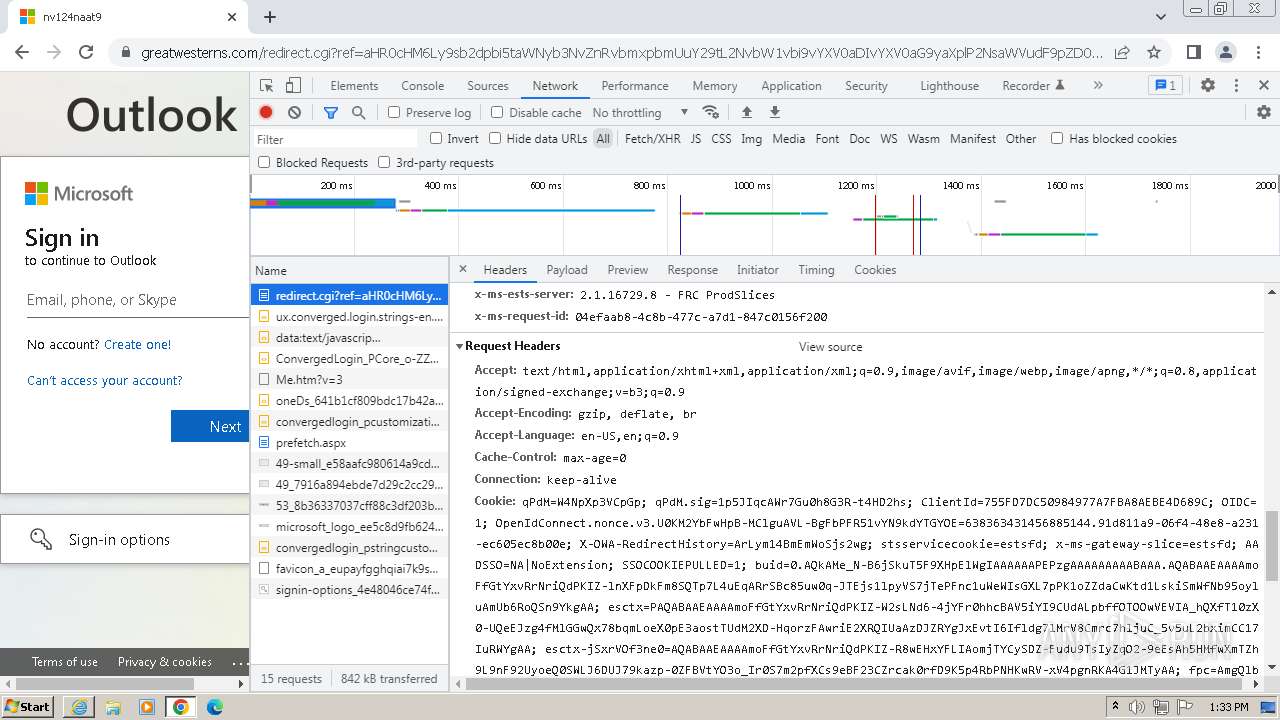Open the file explorer taskbar icon
The image size is (1280, 720).
pos(113,707)
